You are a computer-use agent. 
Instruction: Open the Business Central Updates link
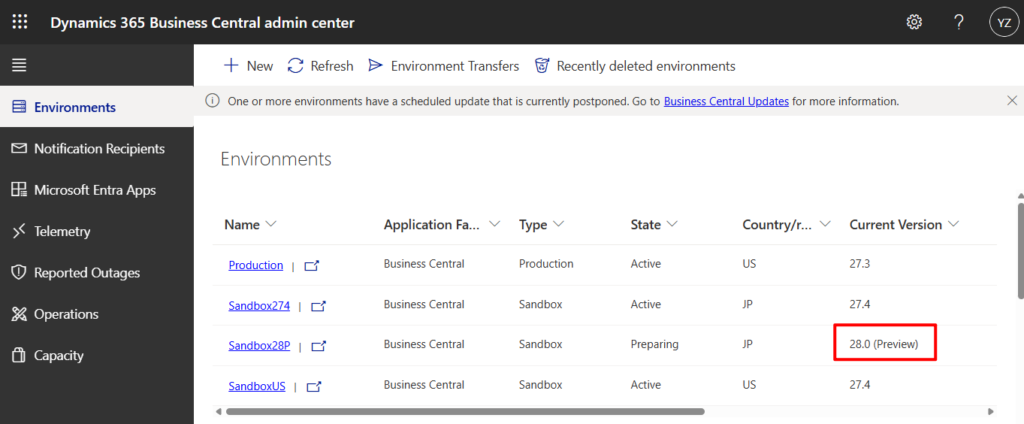coord(726,101)
